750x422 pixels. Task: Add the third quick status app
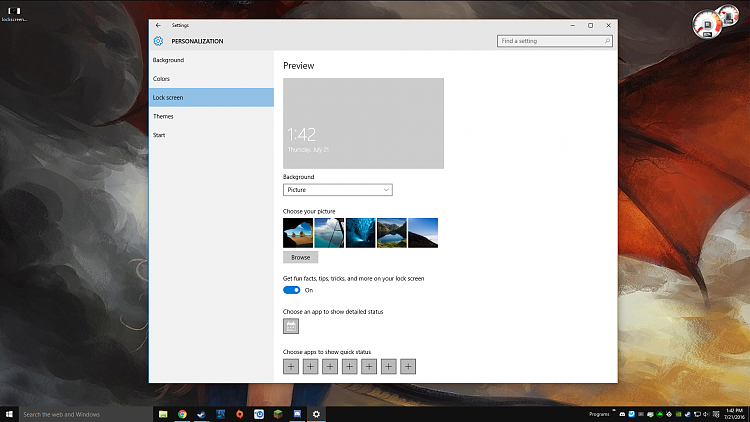[x=330, y=366]
